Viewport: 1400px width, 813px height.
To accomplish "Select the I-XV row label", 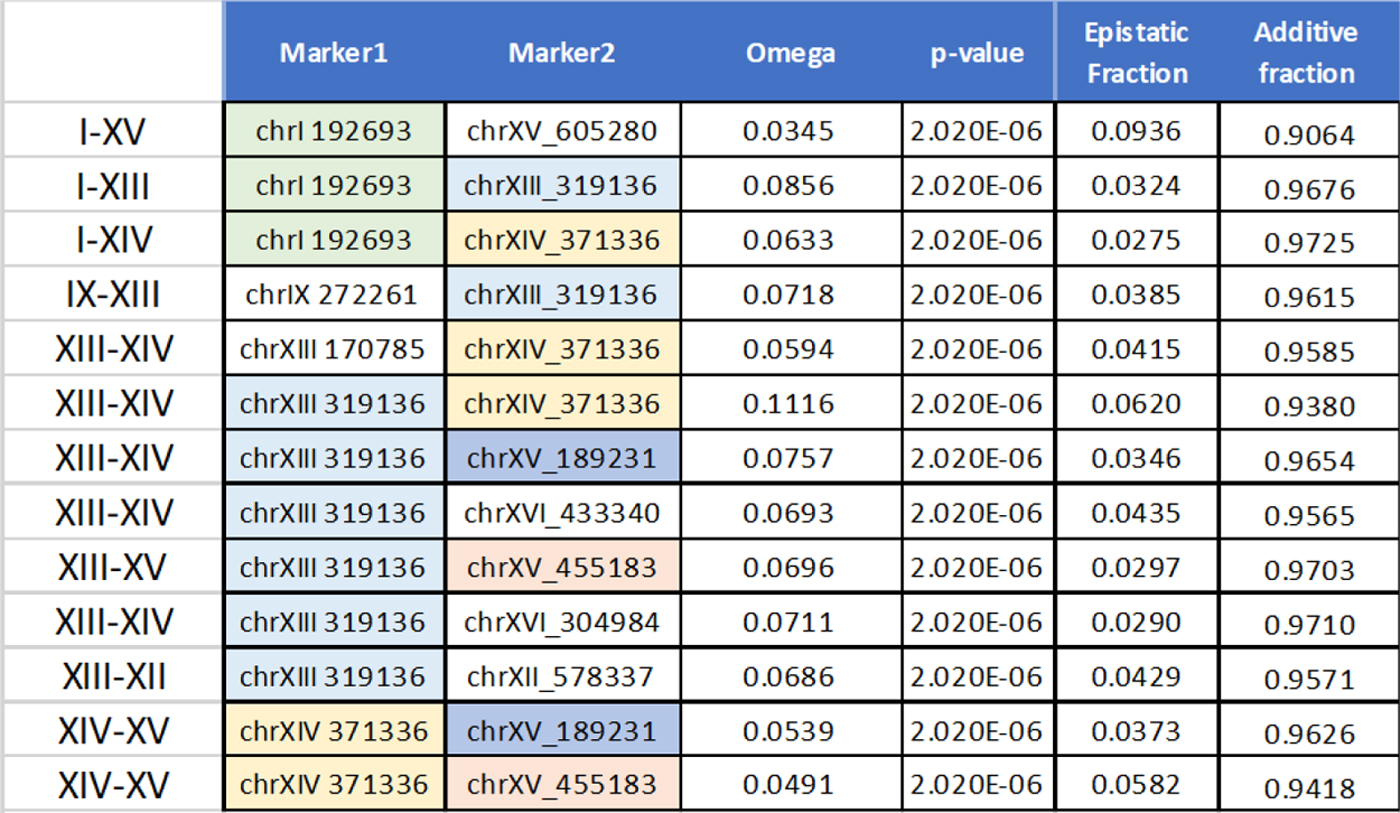I will coord(114,131).
